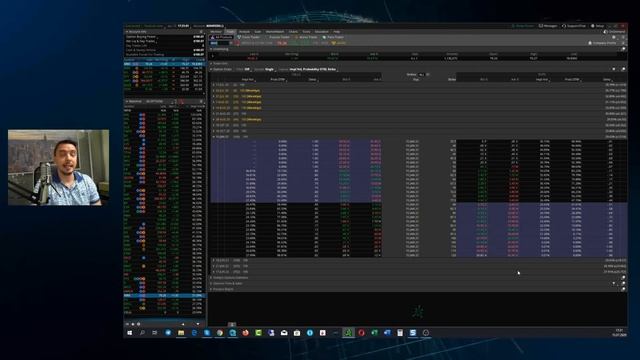Switch to the Monitor tab
Screen dimensions: 640x360
[216, 31]
